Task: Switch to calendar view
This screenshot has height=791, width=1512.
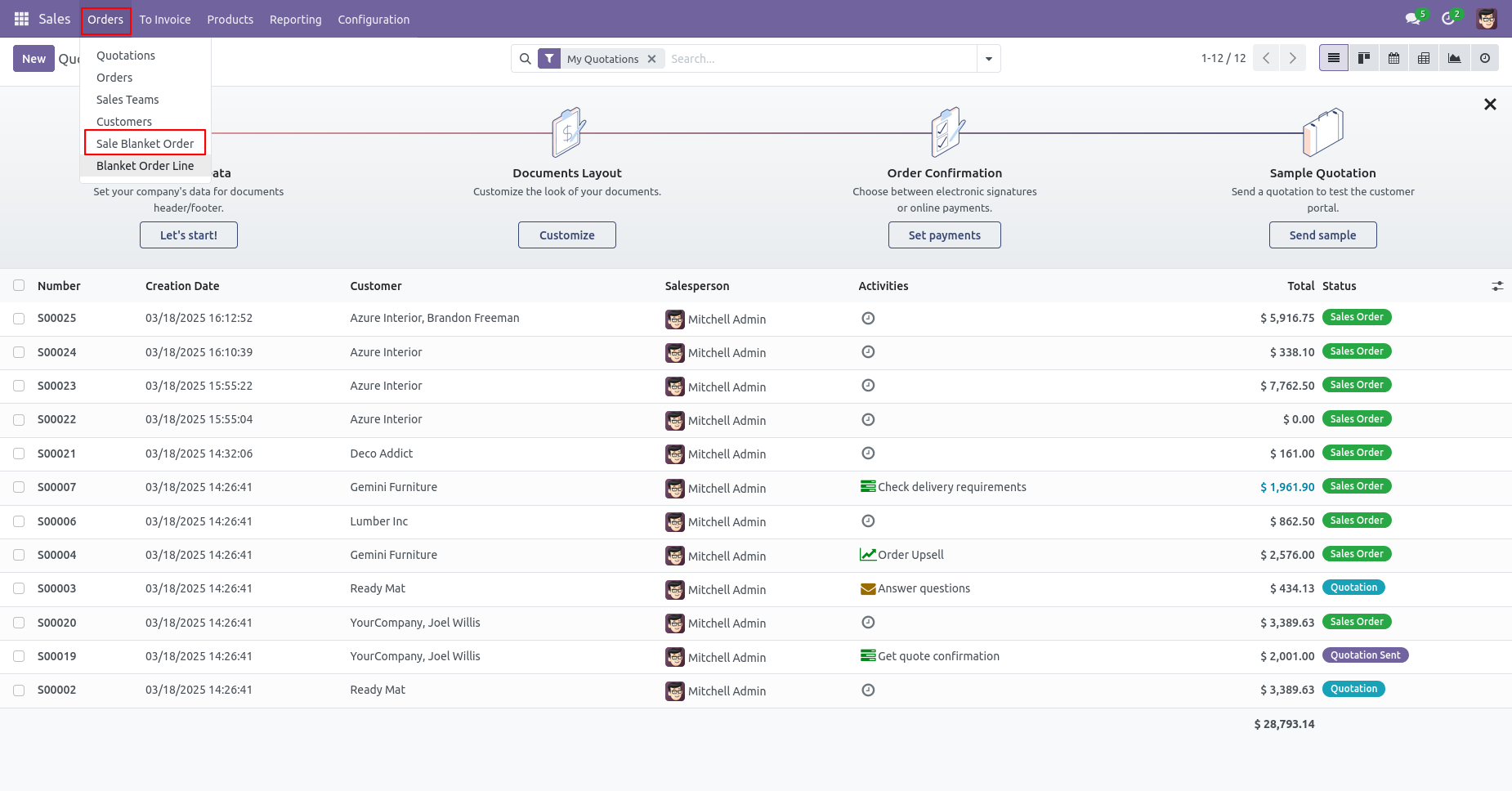Action: tap(1394, 58)
